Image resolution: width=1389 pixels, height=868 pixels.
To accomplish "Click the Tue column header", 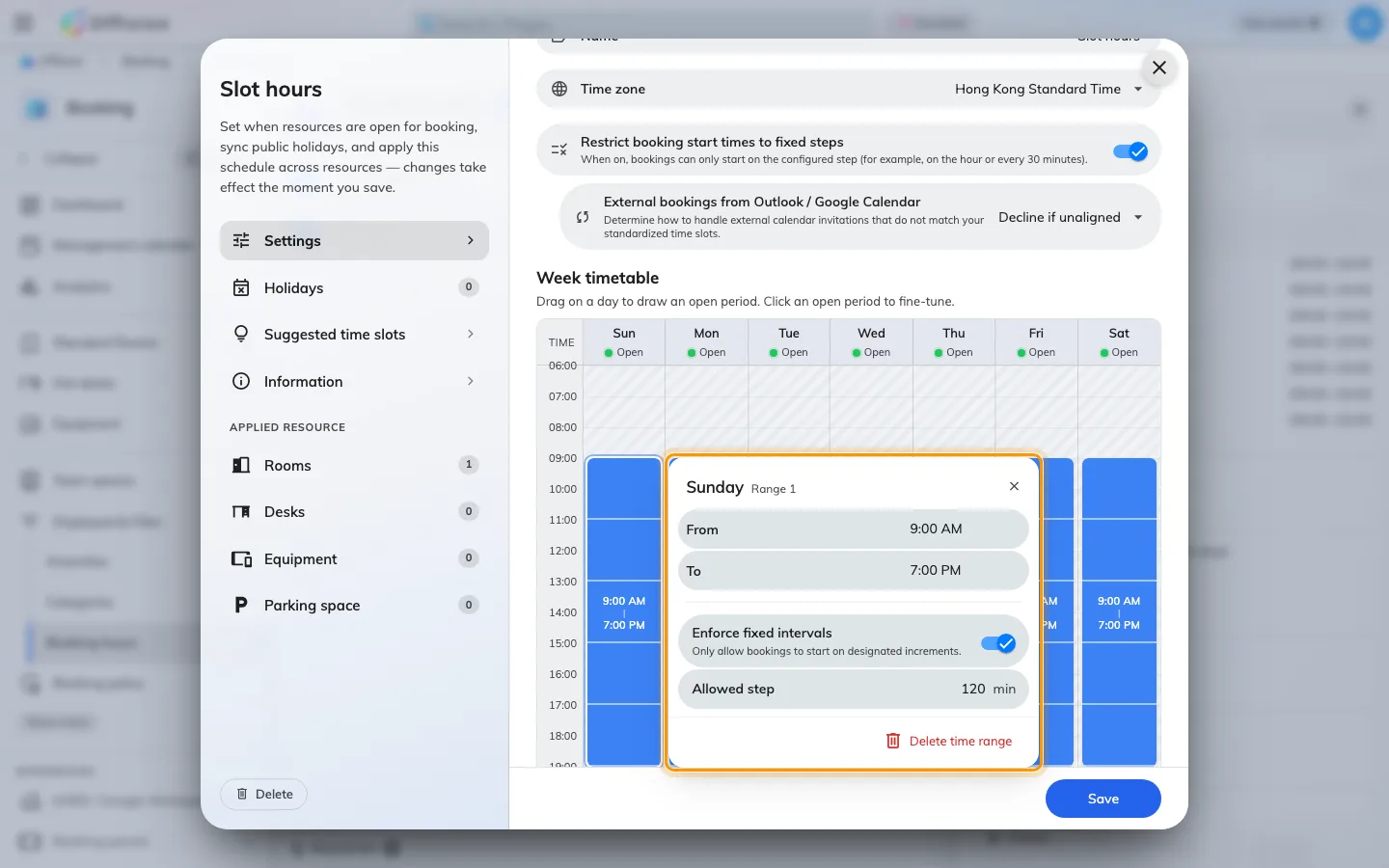I will 789,342.
